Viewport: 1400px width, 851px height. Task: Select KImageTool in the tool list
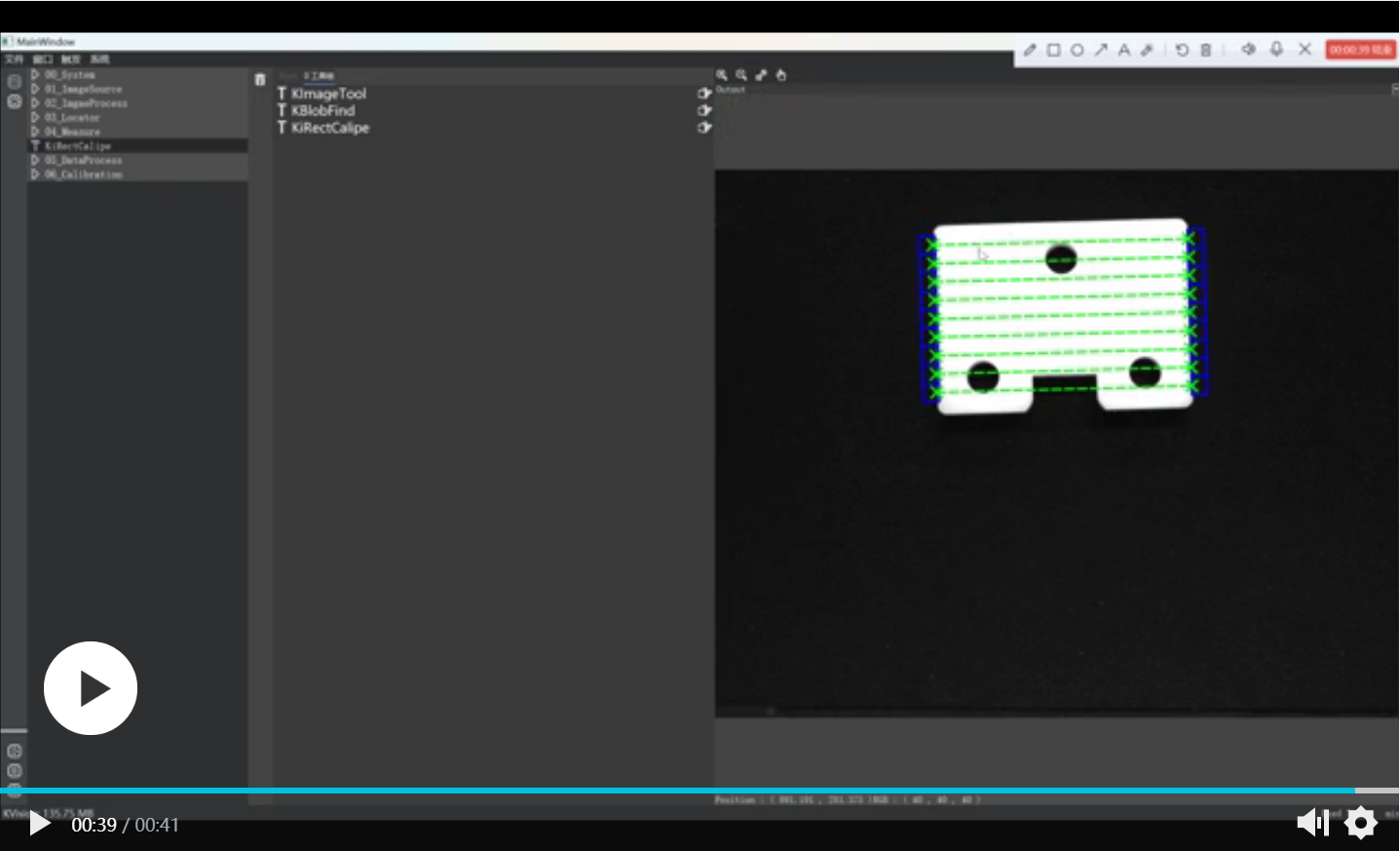[x=328, y=94]
